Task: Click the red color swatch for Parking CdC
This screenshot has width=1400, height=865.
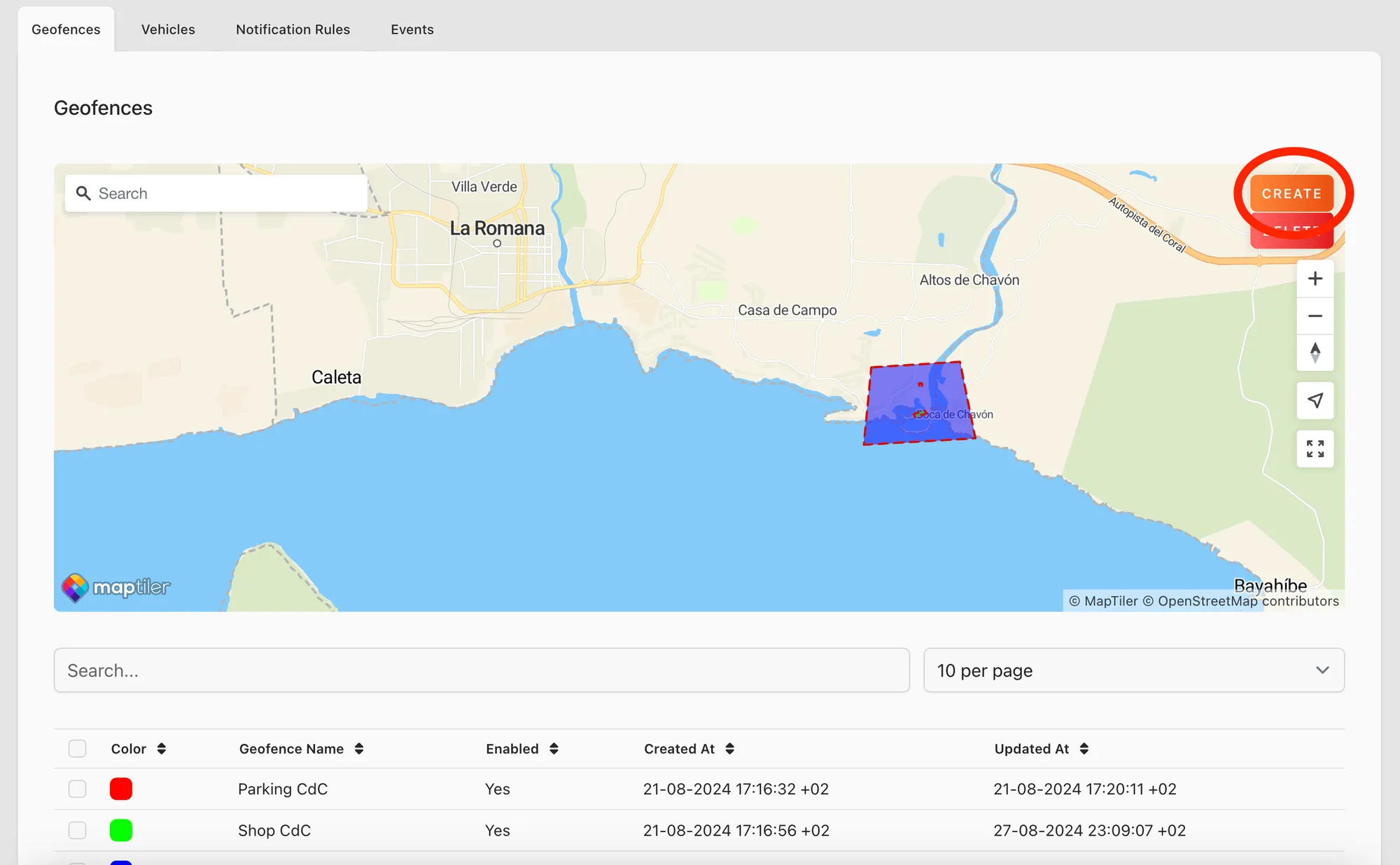Action: [121, 789]
